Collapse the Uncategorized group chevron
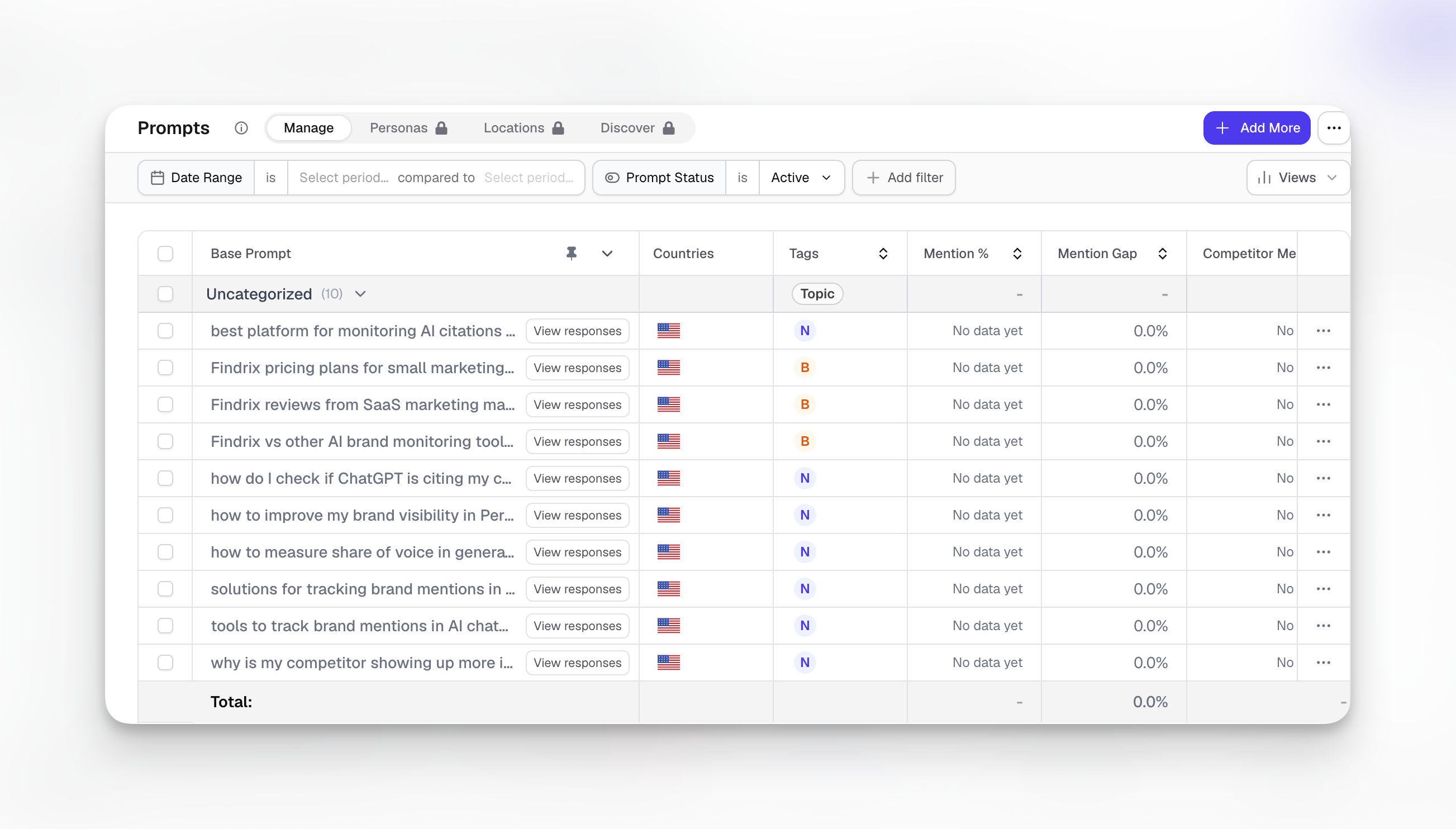The image size is (1456, 829). point(360,294)
